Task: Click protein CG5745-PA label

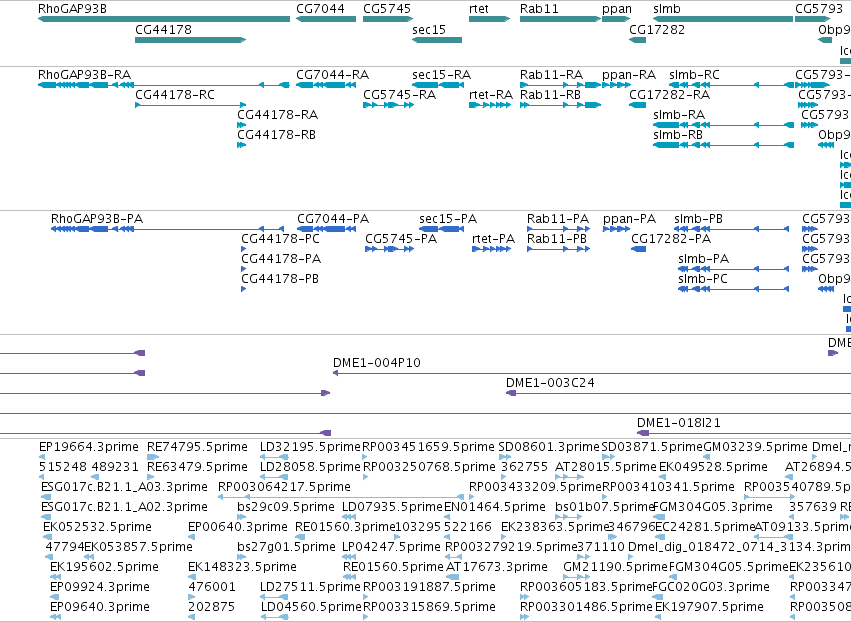Action: [401, 239]
